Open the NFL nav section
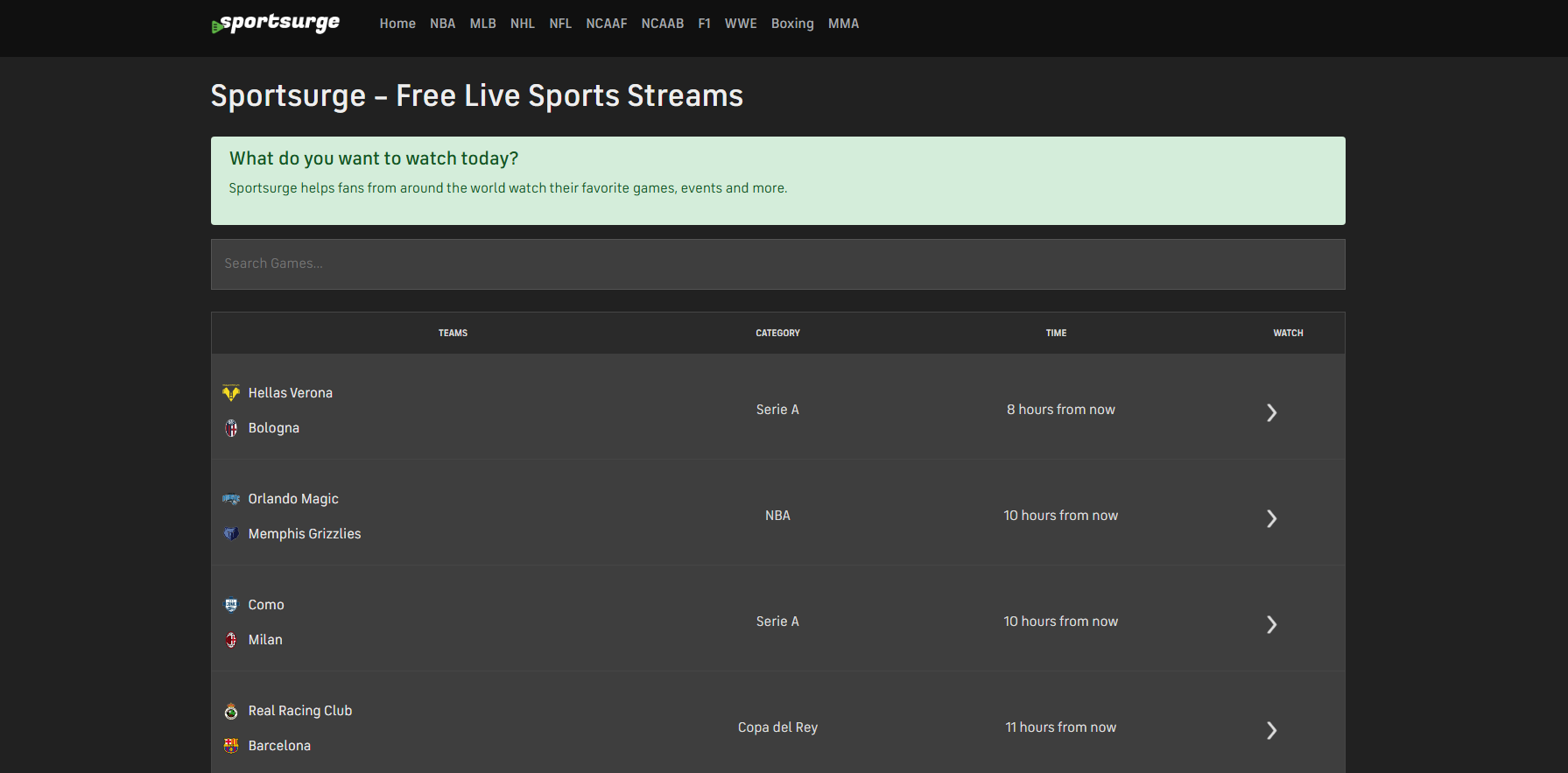This screenshot has width=1568, height=773. 560,24
